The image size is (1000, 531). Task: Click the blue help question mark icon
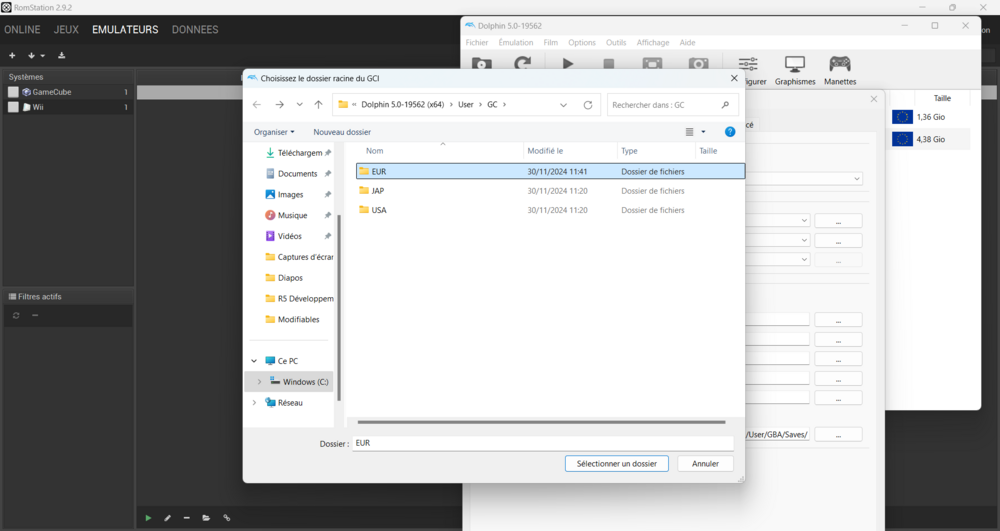pyautogui.click(x=730, y=132)
